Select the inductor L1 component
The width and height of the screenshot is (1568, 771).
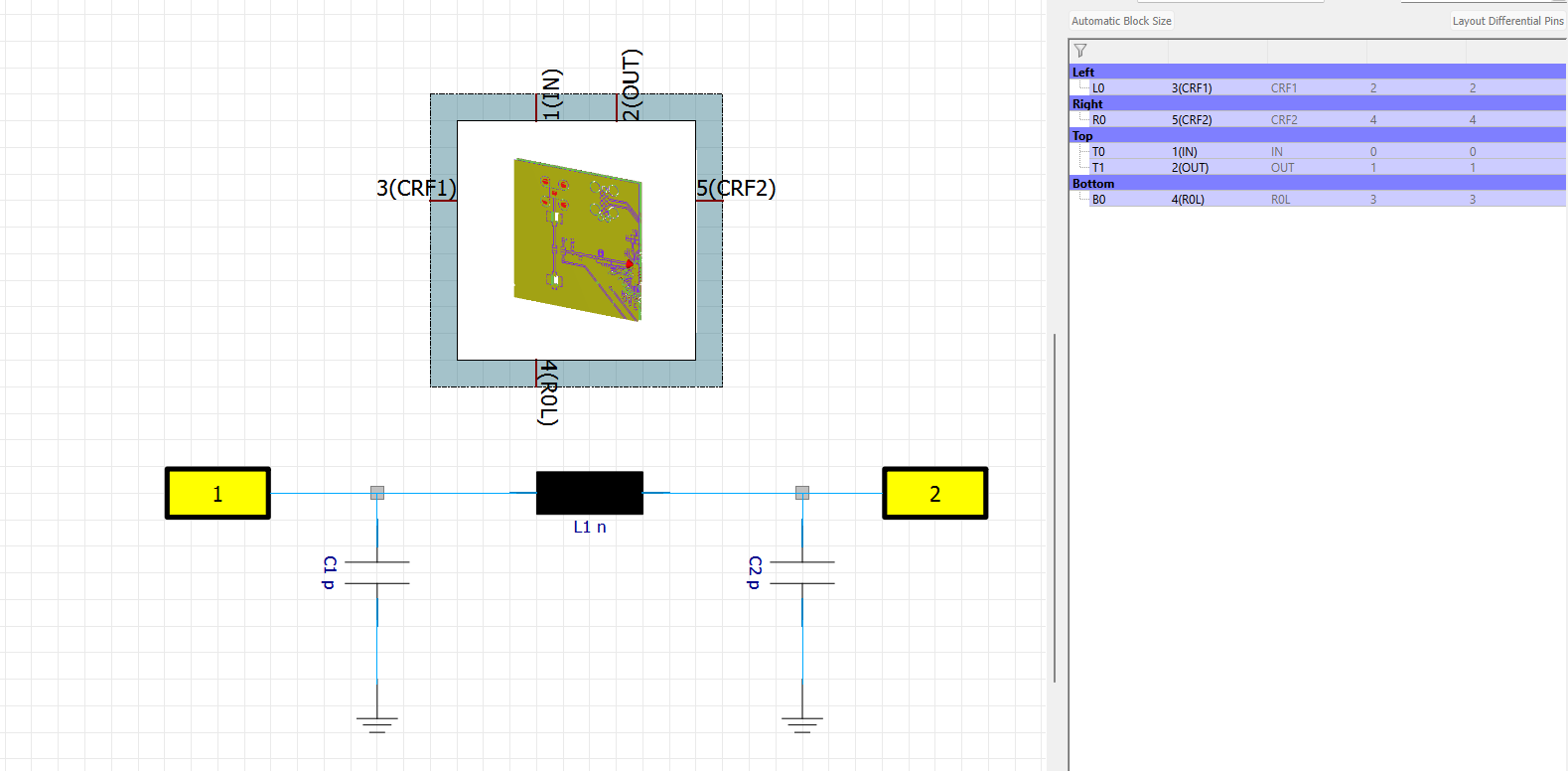click(x=590, y=493)
